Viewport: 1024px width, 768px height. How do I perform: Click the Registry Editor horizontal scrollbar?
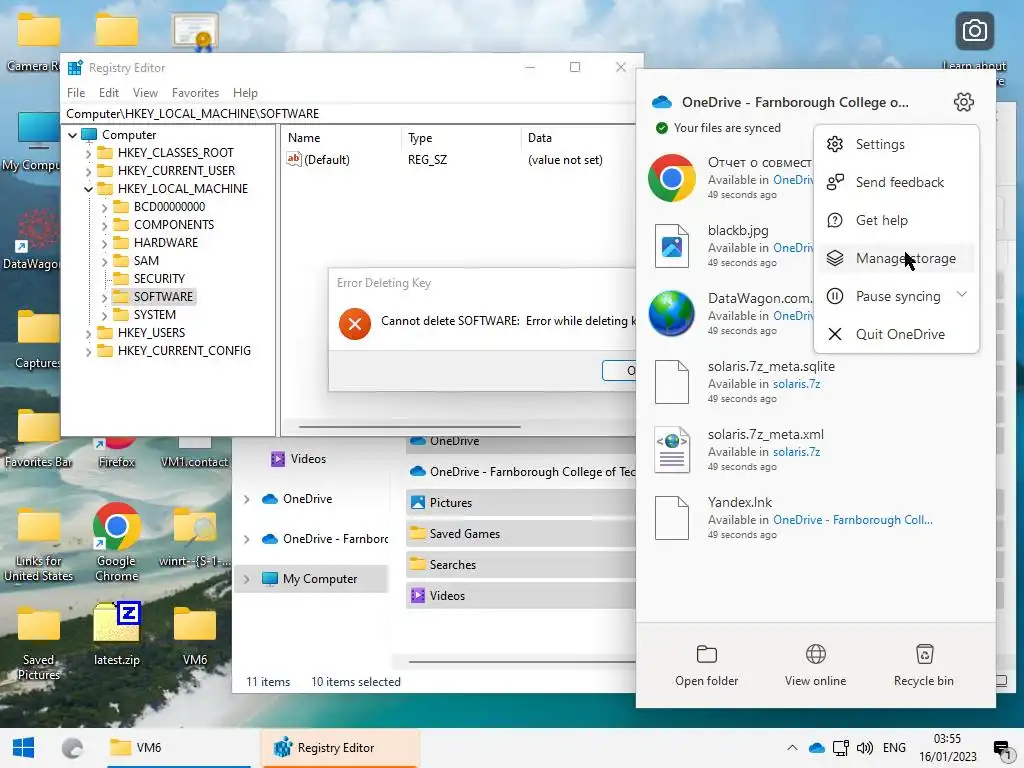point(409,427)
